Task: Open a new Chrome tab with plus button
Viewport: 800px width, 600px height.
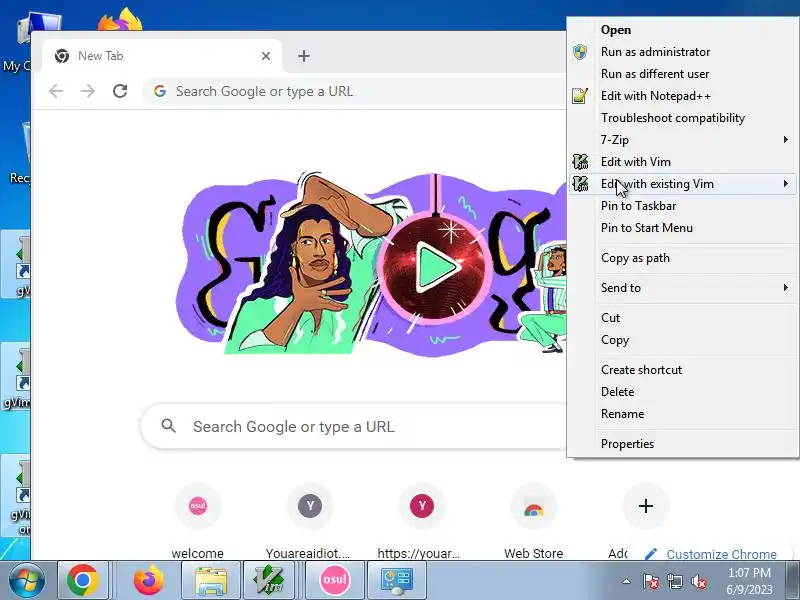Action: [304, 56]
